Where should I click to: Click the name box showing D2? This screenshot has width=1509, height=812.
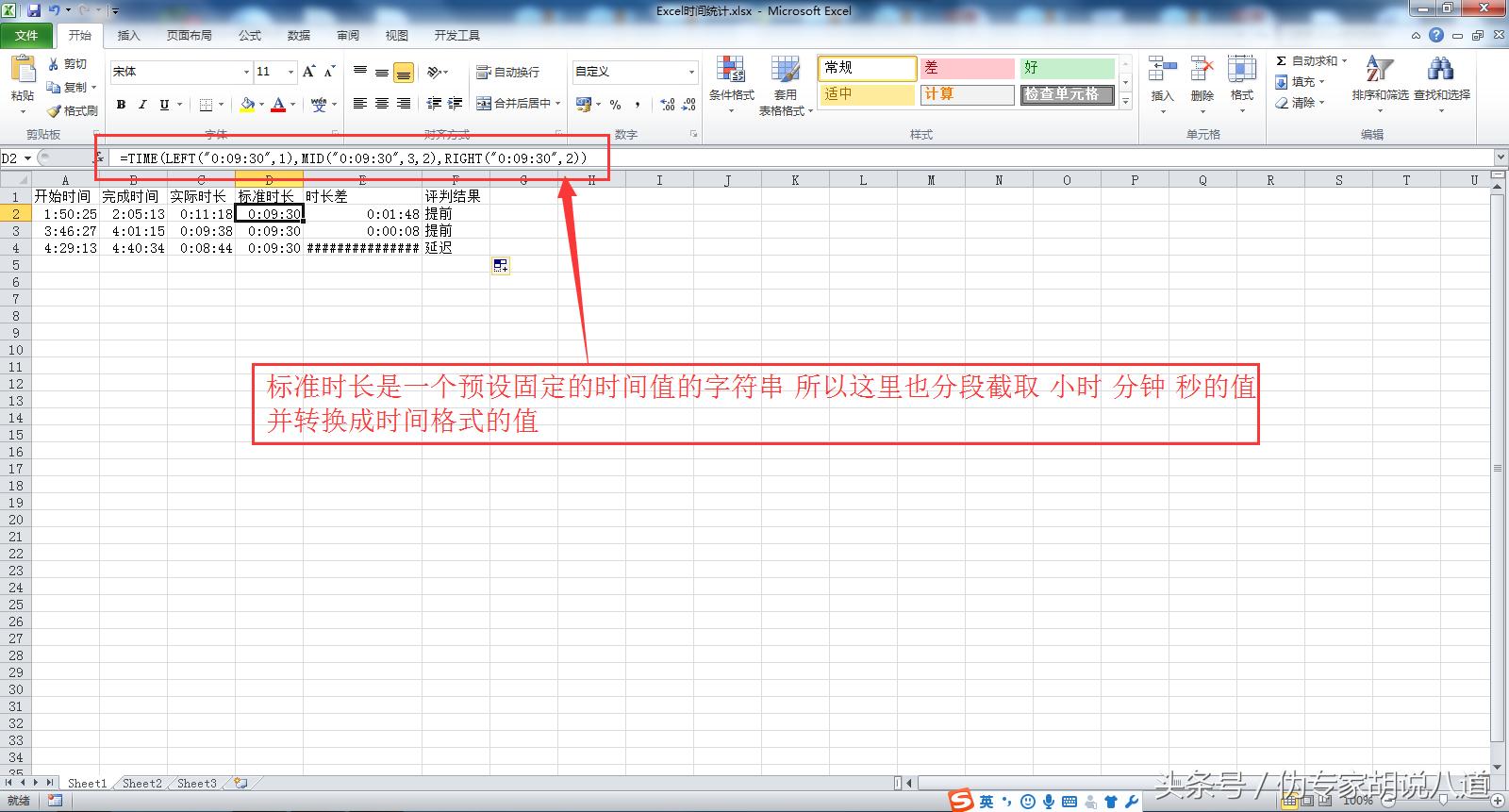17,157
